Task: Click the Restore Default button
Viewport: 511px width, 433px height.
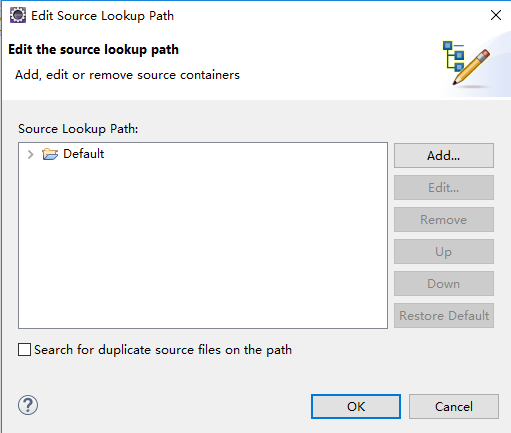Action: (x=444, y=315)
